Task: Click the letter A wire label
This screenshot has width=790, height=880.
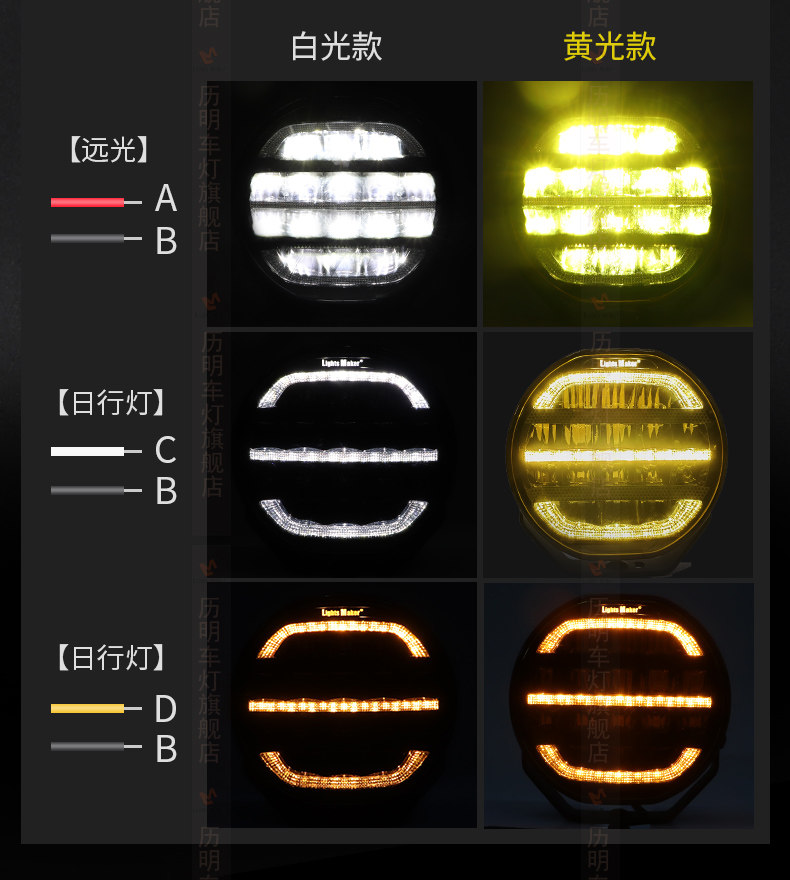Action: coord(166,198)
